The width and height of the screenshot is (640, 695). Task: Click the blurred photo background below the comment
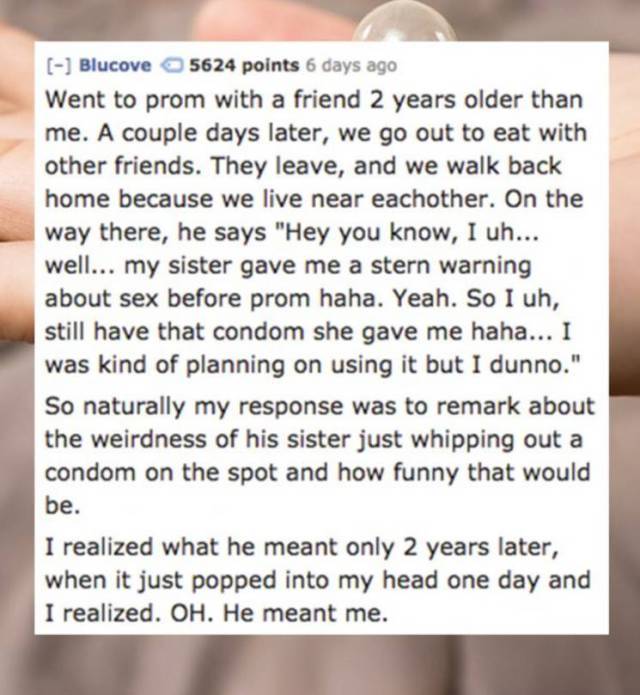coord(320,665)
